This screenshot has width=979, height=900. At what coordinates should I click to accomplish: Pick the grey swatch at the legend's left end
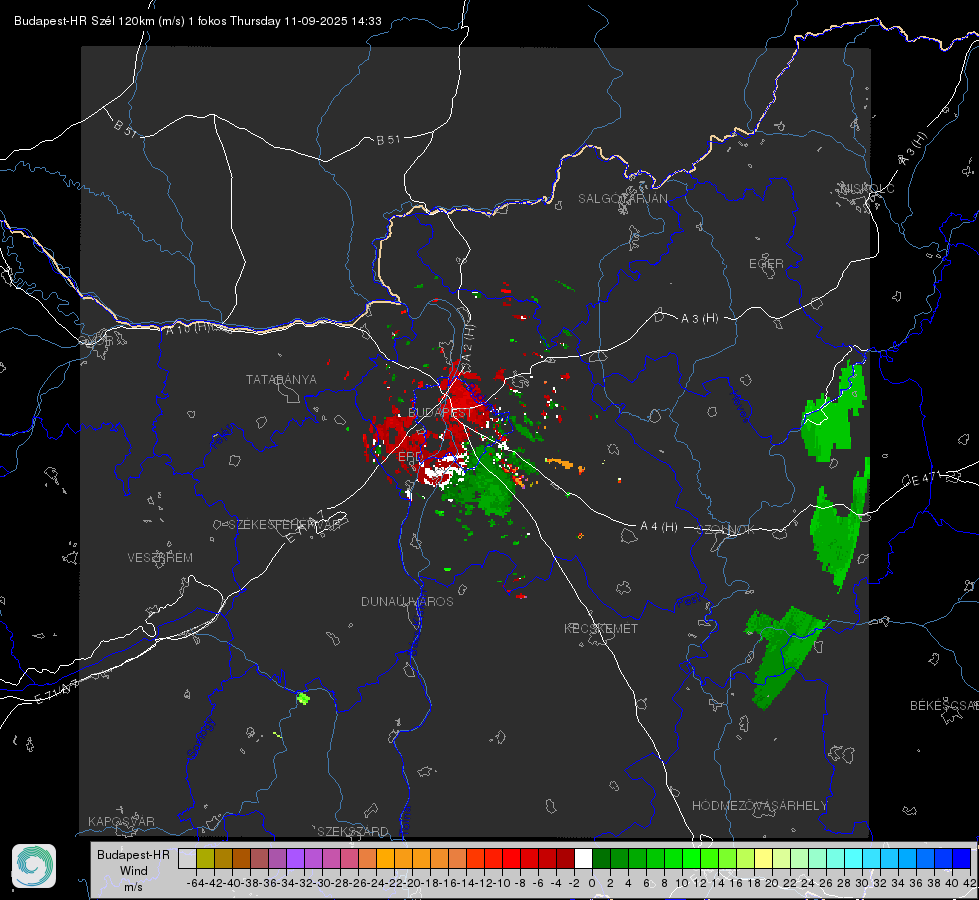187,858
